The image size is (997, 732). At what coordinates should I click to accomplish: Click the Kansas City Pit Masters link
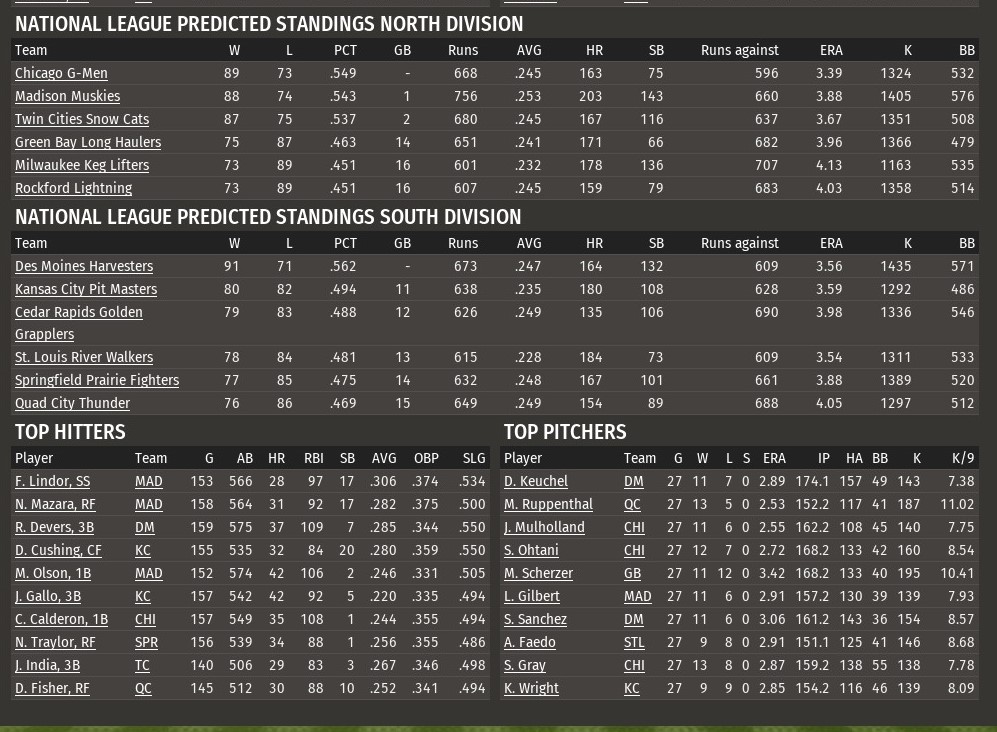pos(86,289)
